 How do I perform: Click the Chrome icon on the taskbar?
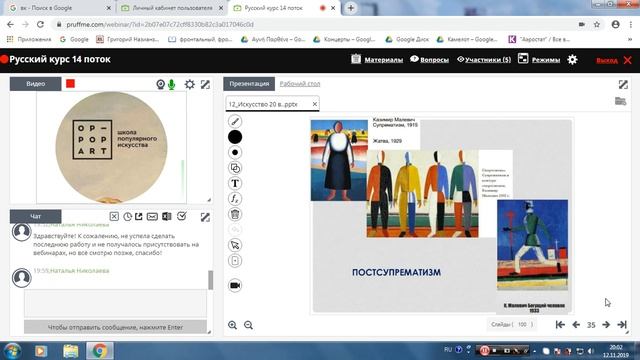(100, 351)
